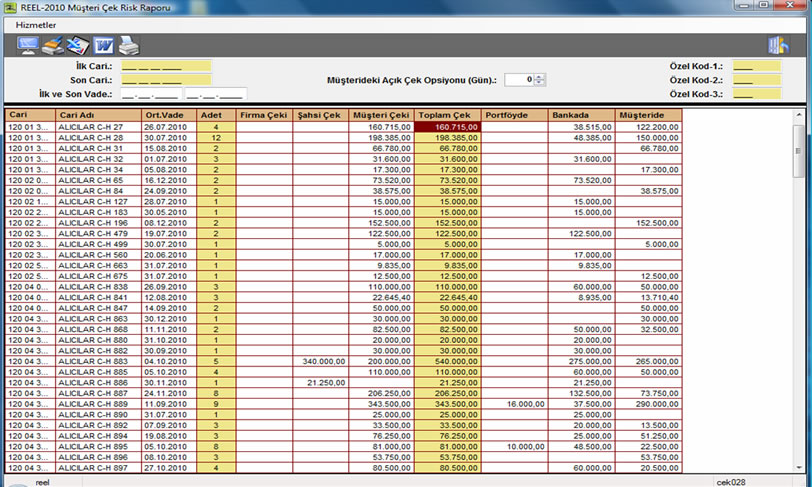Click the first Vade date field
812x487 pixels.
tap(151, 94)
